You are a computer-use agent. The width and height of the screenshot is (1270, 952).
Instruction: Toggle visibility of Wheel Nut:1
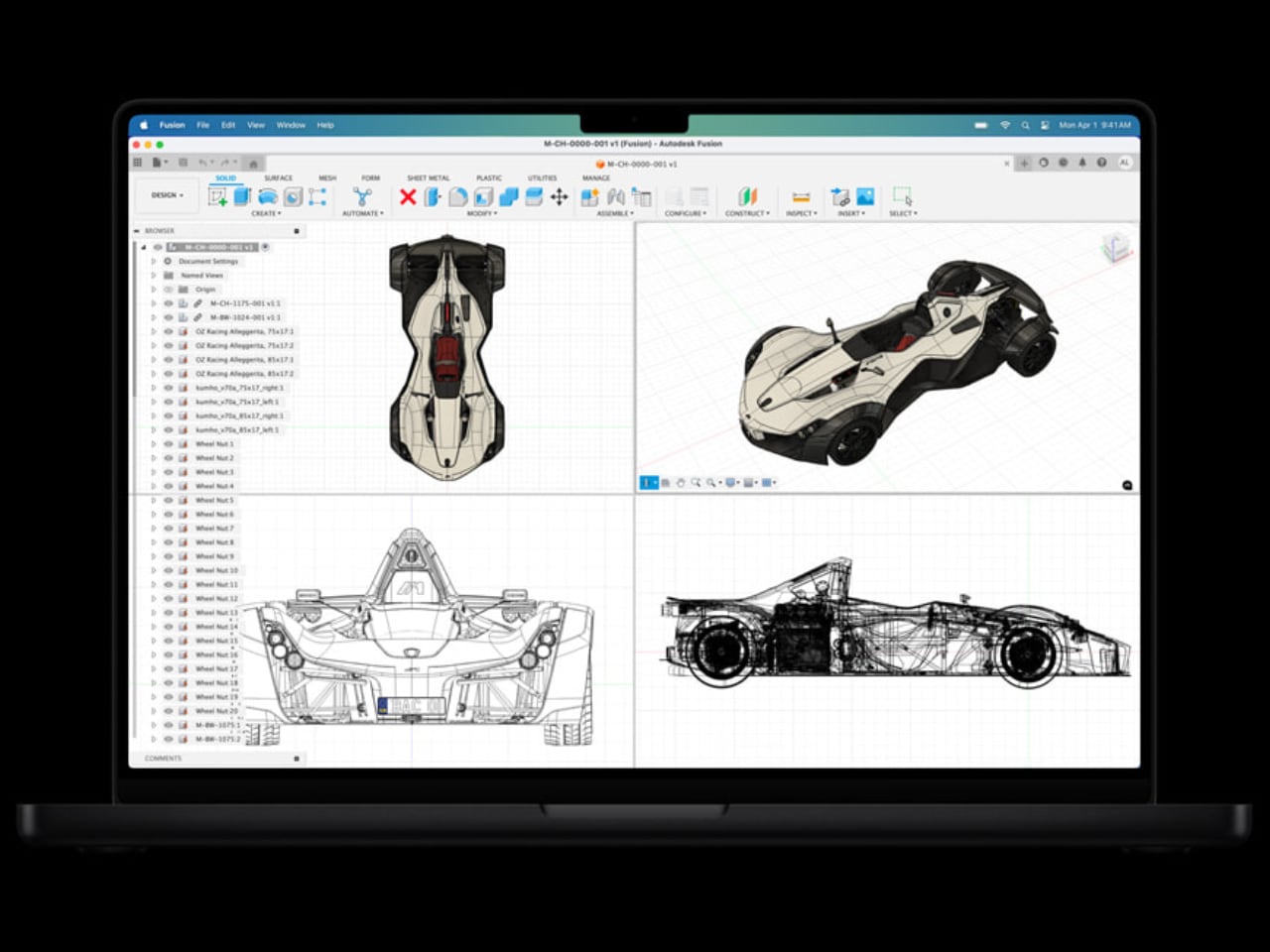click(169, 444)
